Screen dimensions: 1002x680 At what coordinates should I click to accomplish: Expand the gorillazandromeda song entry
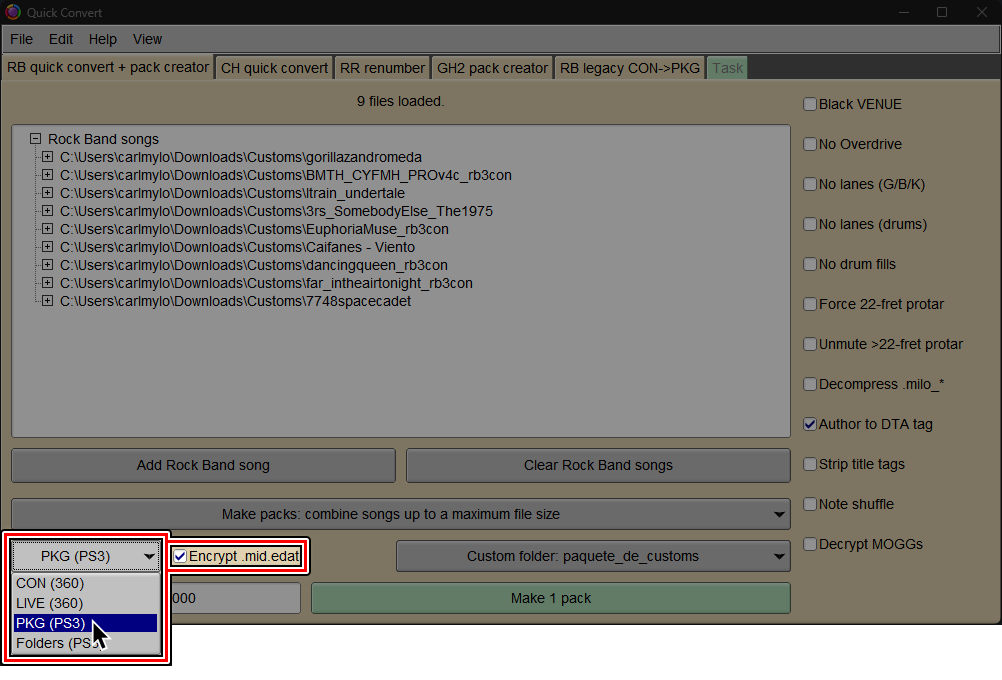[47, 157]
